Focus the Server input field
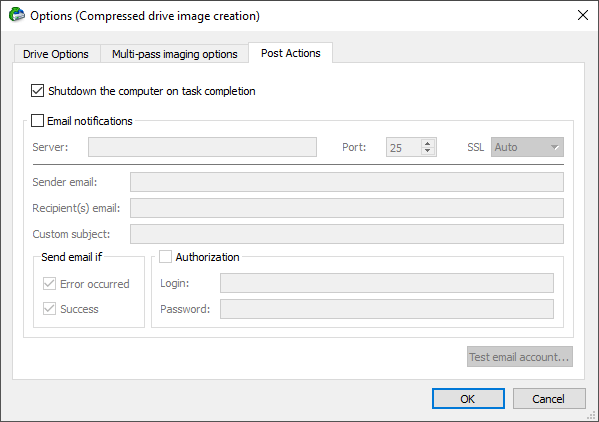 (x=202, y=147)
